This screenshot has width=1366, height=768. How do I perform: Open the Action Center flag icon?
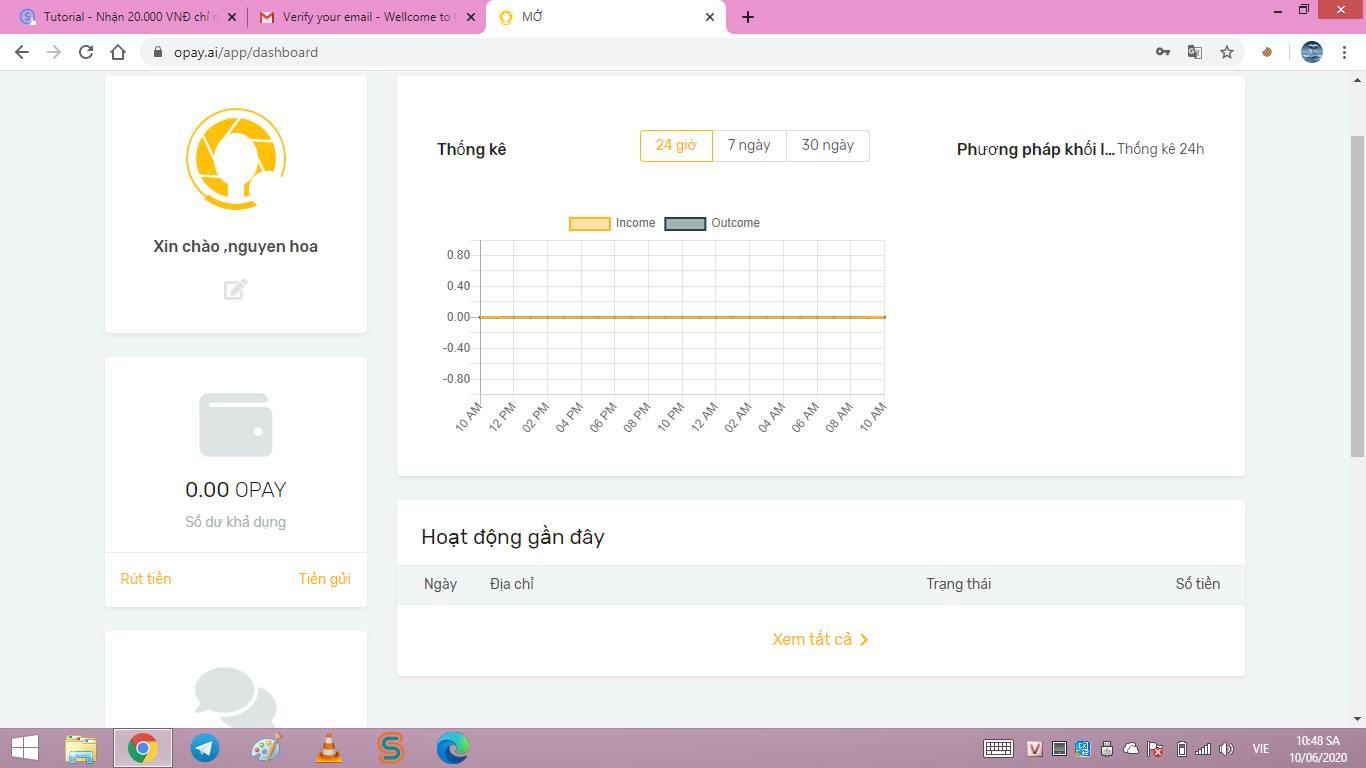[x=1155, y=749]
